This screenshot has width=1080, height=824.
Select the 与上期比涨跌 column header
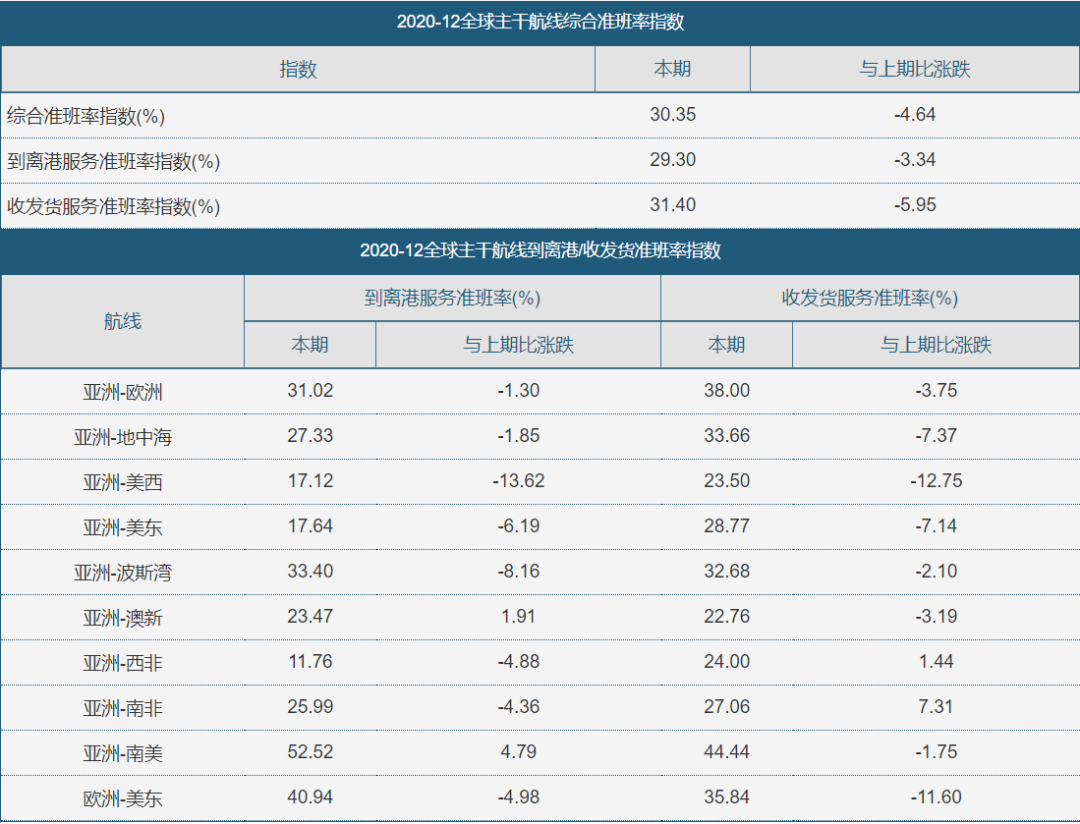pos(915,69)
